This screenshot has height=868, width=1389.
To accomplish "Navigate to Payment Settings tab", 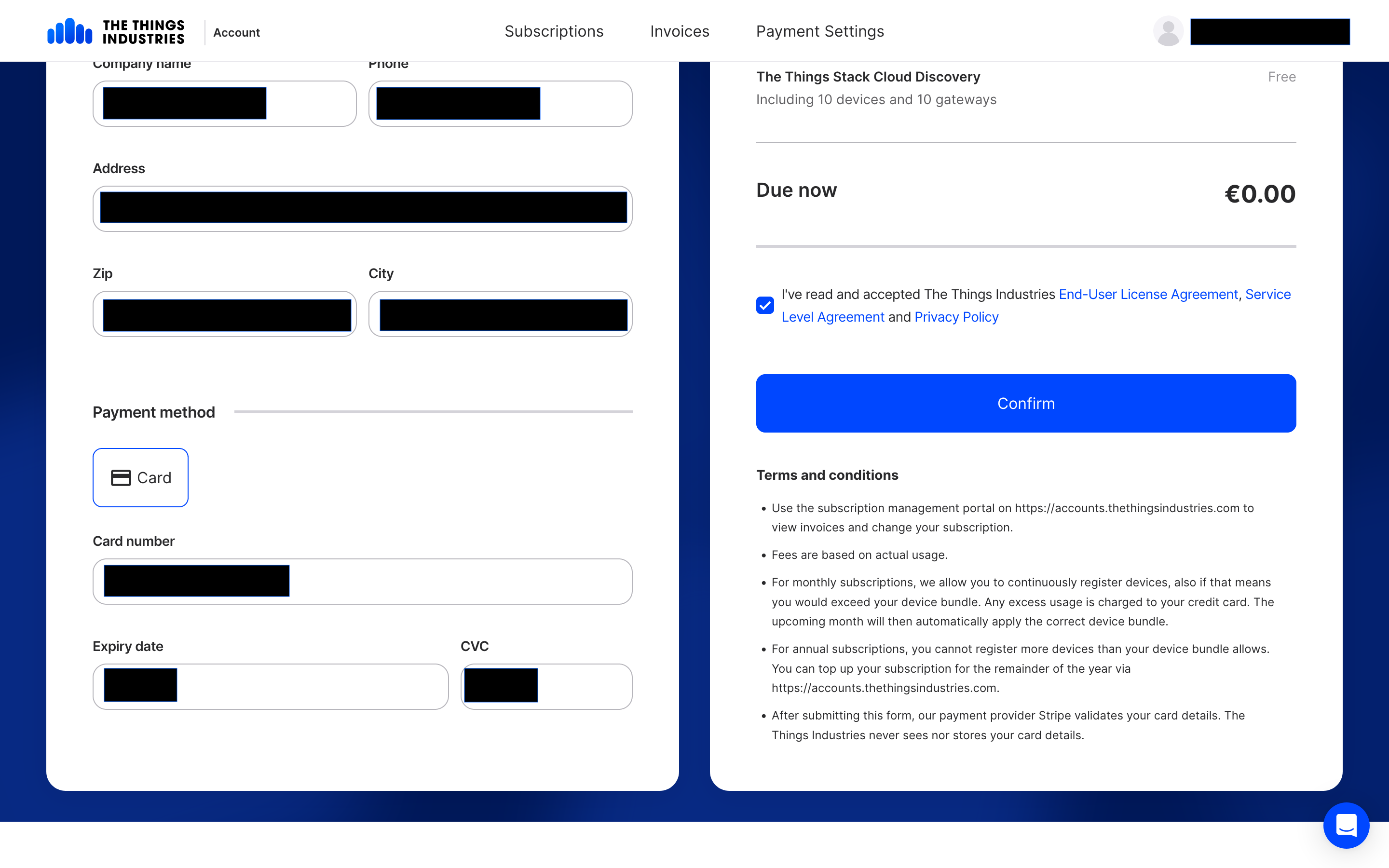I will coord(820,31).
